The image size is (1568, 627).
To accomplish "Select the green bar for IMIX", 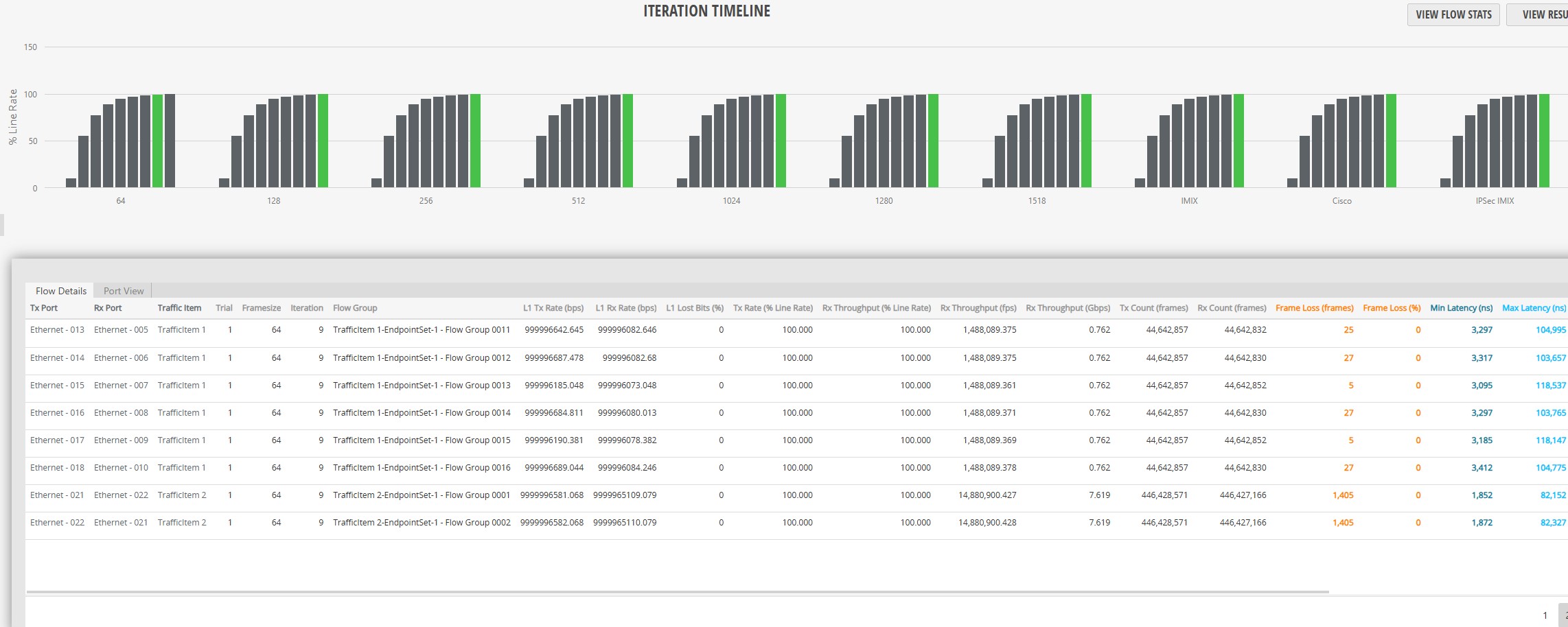I will tap(1238, 141).
